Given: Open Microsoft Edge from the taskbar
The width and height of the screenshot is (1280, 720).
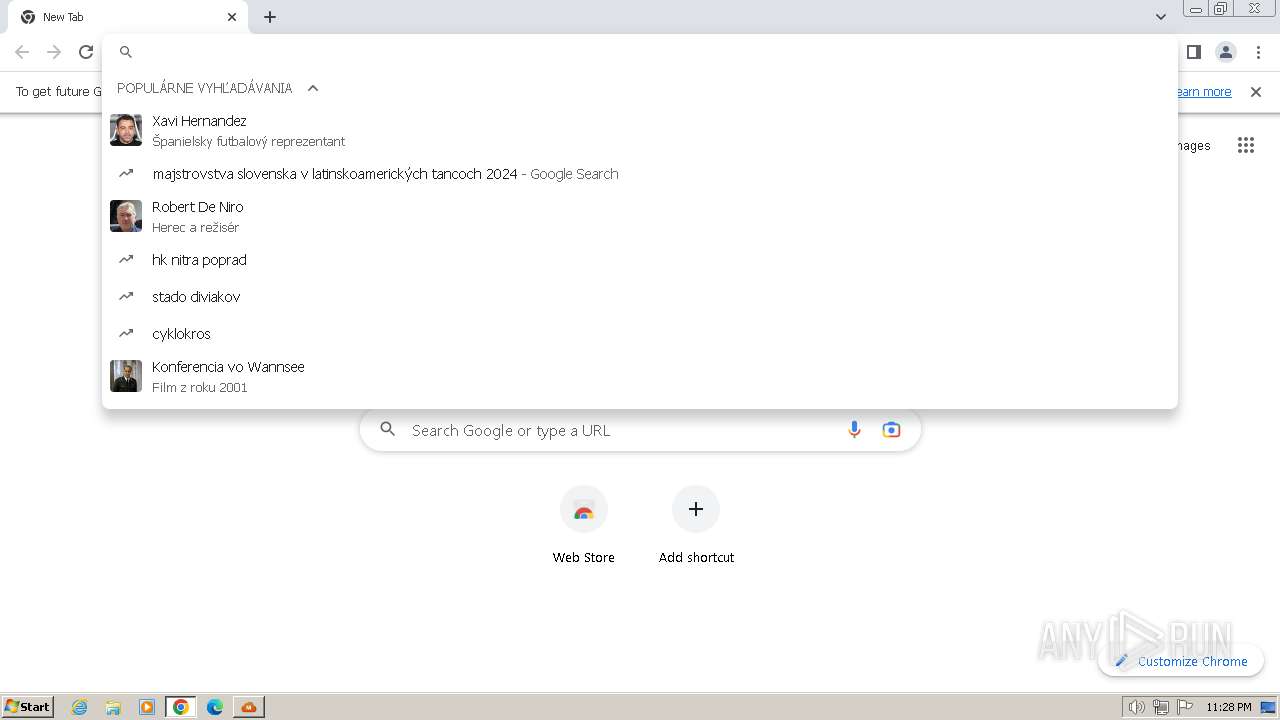Looking at the screenshot, I should coord(215,707).
